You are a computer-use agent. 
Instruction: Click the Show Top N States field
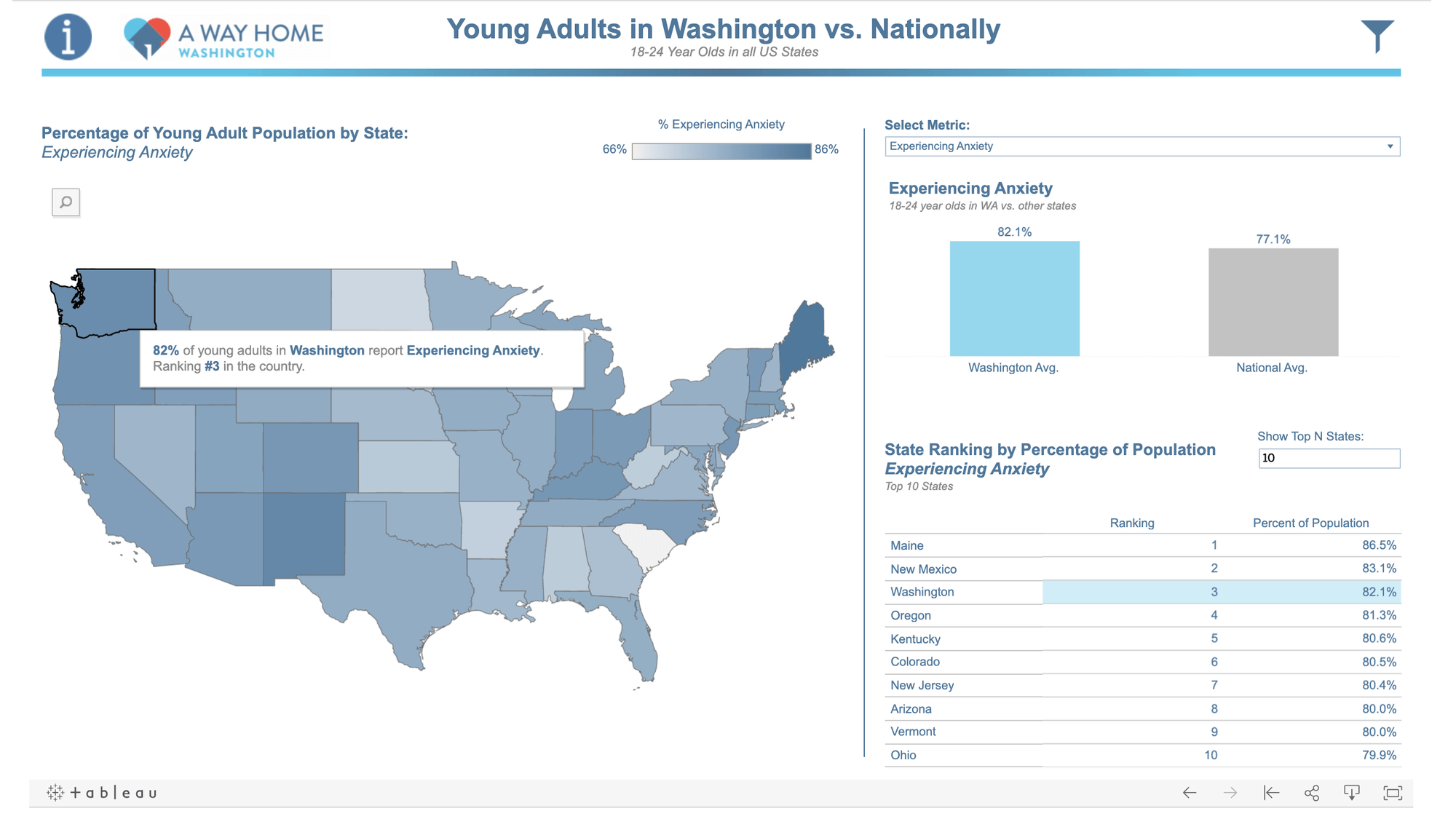click(1329, 458)
